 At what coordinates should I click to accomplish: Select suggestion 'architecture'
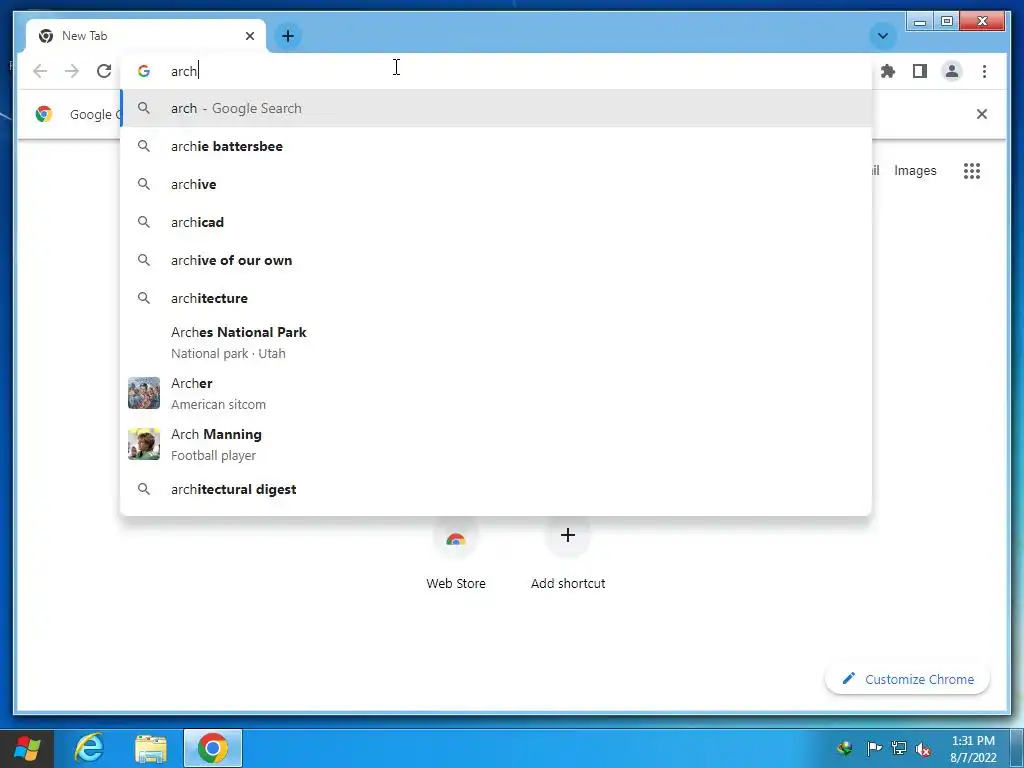pyautogui.click(x=496, y=298)
